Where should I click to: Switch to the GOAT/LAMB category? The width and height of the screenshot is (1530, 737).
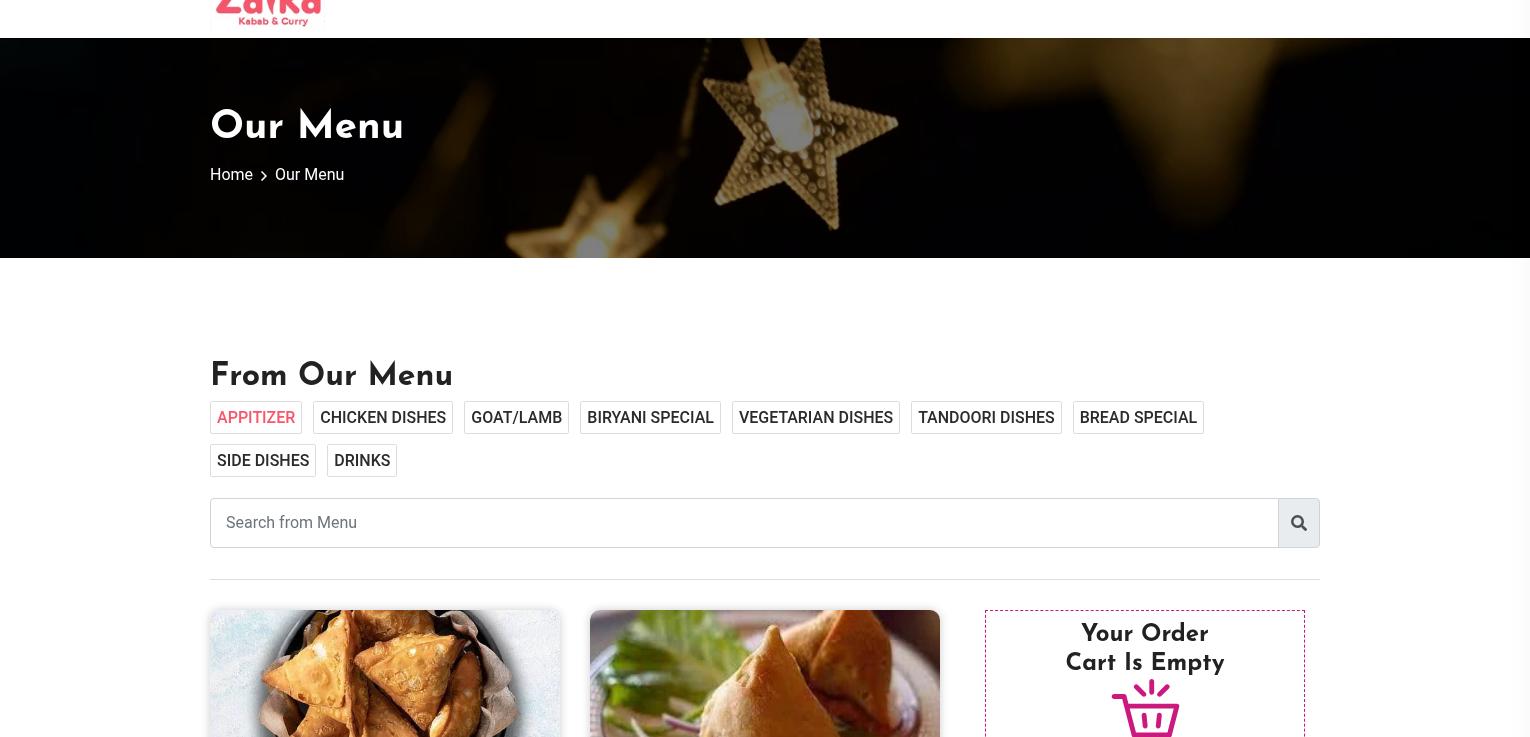coord(516,418)
